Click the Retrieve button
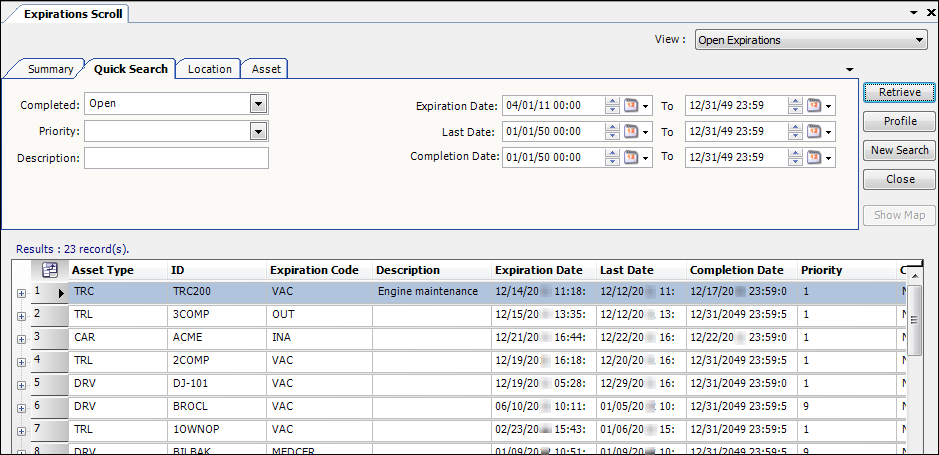 (x=899, y=92)
